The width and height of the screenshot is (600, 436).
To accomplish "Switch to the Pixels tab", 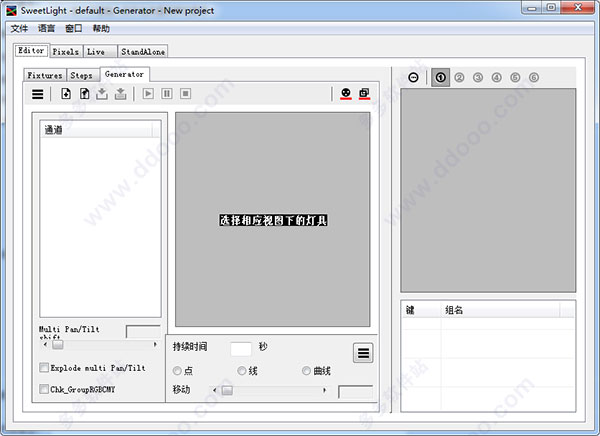I will [x=66, y=52].
